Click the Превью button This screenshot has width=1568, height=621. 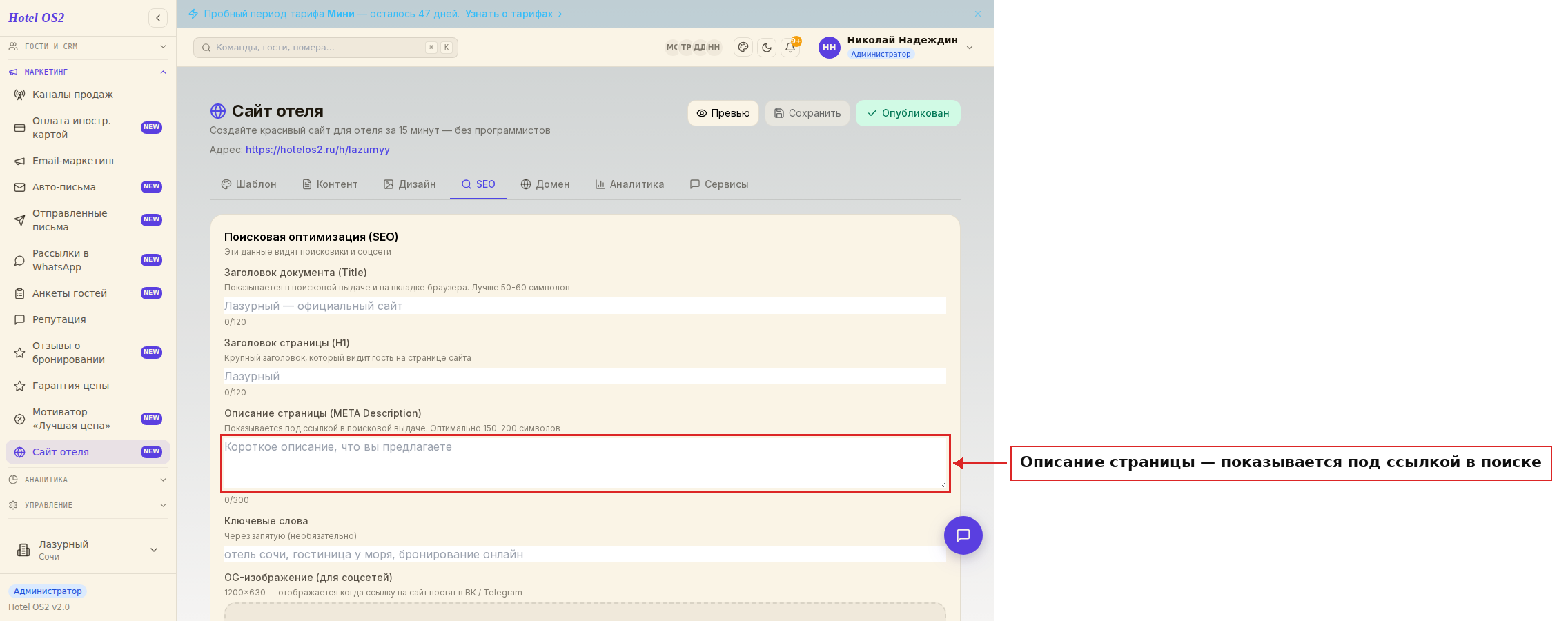coord(723,113)
